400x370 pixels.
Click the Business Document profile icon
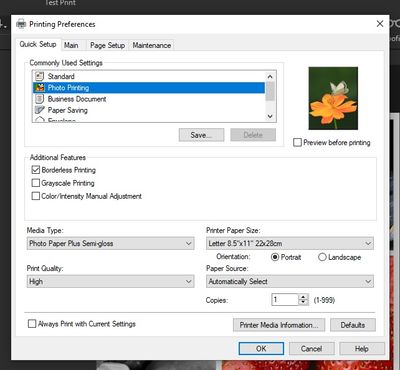pos(39,99)
